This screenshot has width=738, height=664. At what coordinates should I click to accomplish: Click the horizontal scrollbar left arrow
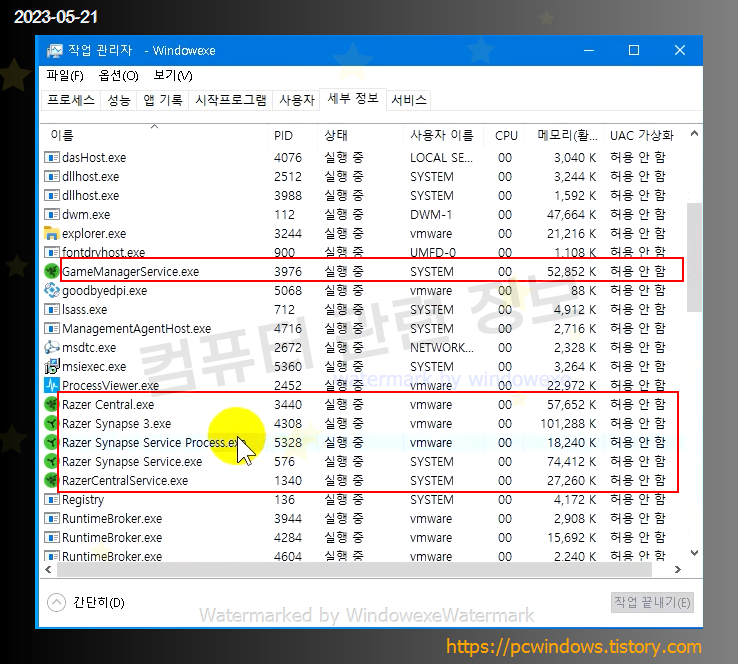48,569
